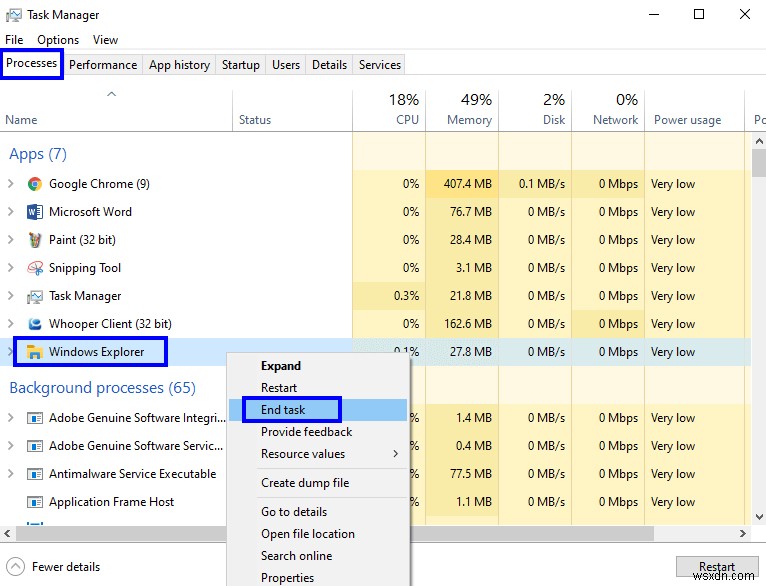Click the vertical scrollbar up arrow
This screenshot has height=586, width=766.
pyautogui.click(x=759, y=142)
